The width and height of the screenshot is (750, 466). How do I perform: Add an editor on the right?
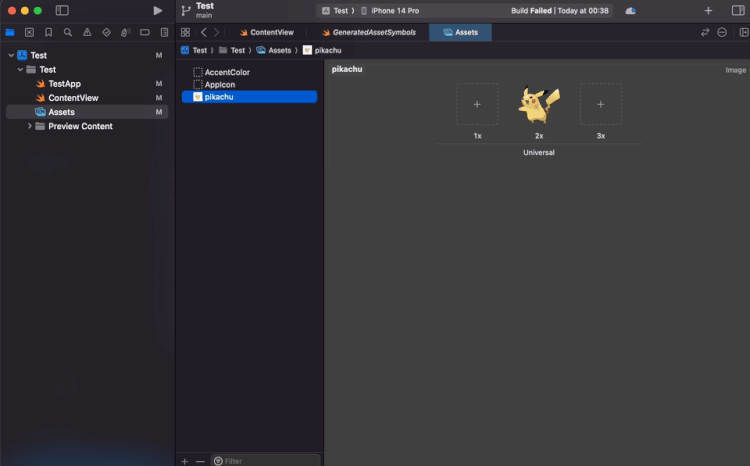coord(744,33)
